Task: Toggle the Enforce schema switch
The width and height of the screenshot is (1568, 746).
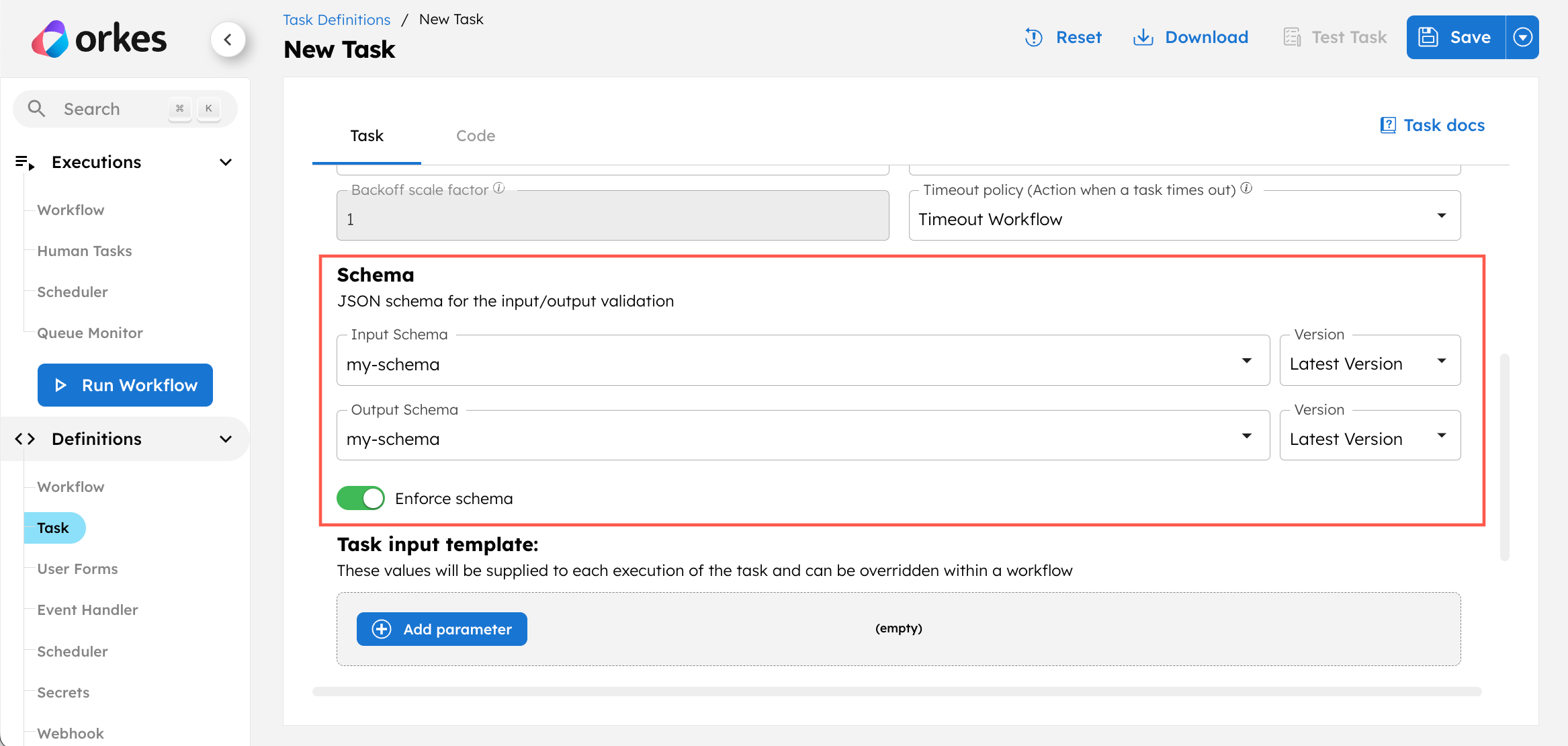Action: [361, 497]
